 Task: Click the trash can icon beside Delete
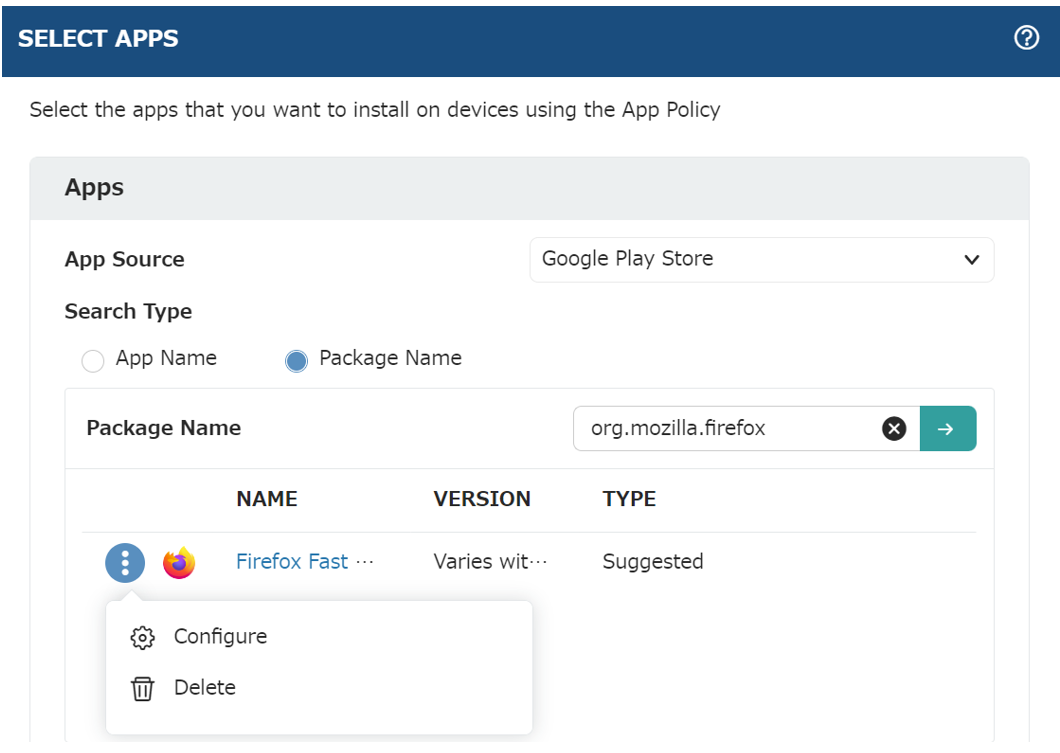(x=143, y=688)
